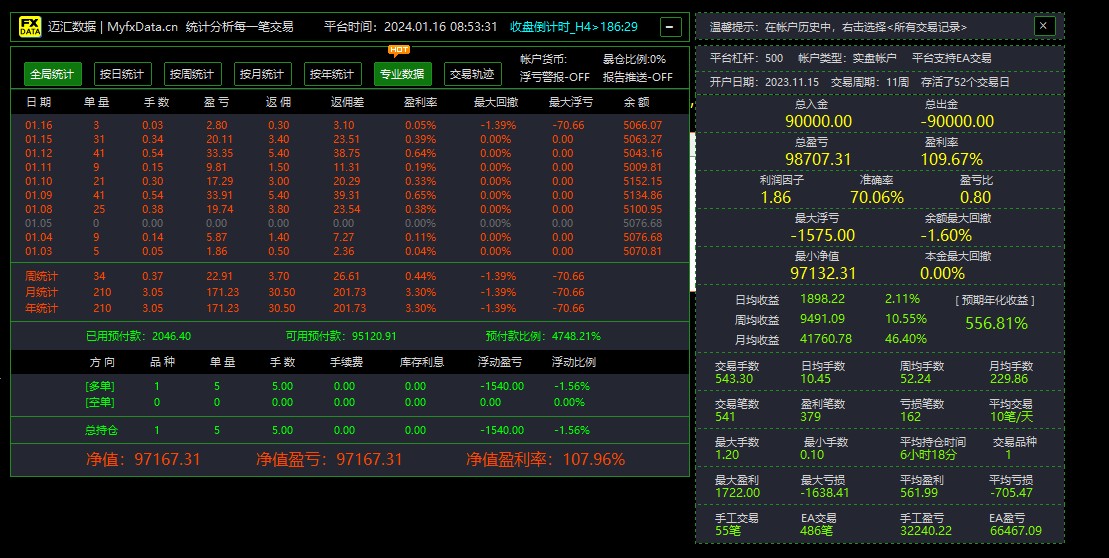Click the 准确率 70.06% value
The width and height of the screenshot is (1109, 558).
877,197
